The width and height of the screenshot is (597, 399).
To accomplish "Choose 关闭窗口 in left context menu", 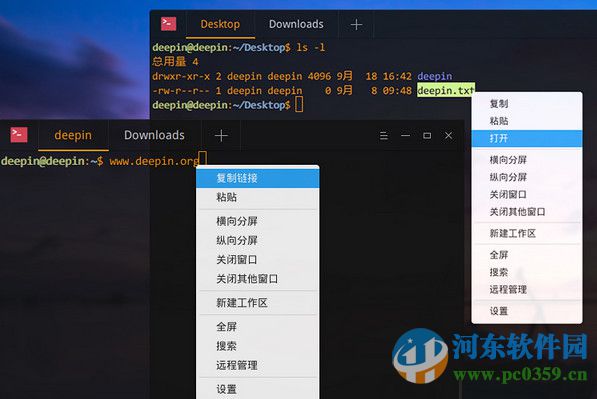I will pos(258,260).
